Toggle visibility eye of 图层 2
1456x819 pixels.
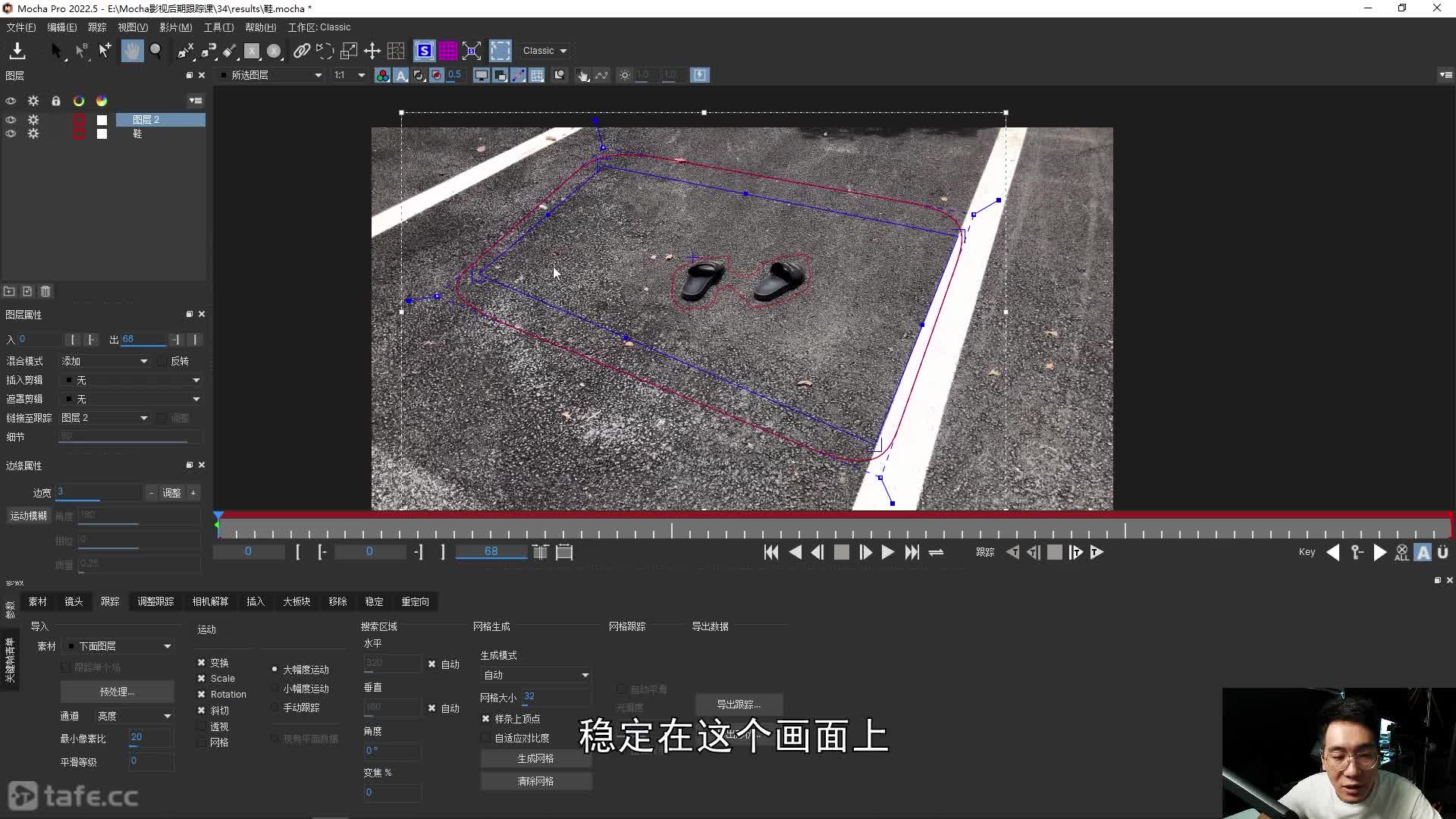tap(11, 120)
